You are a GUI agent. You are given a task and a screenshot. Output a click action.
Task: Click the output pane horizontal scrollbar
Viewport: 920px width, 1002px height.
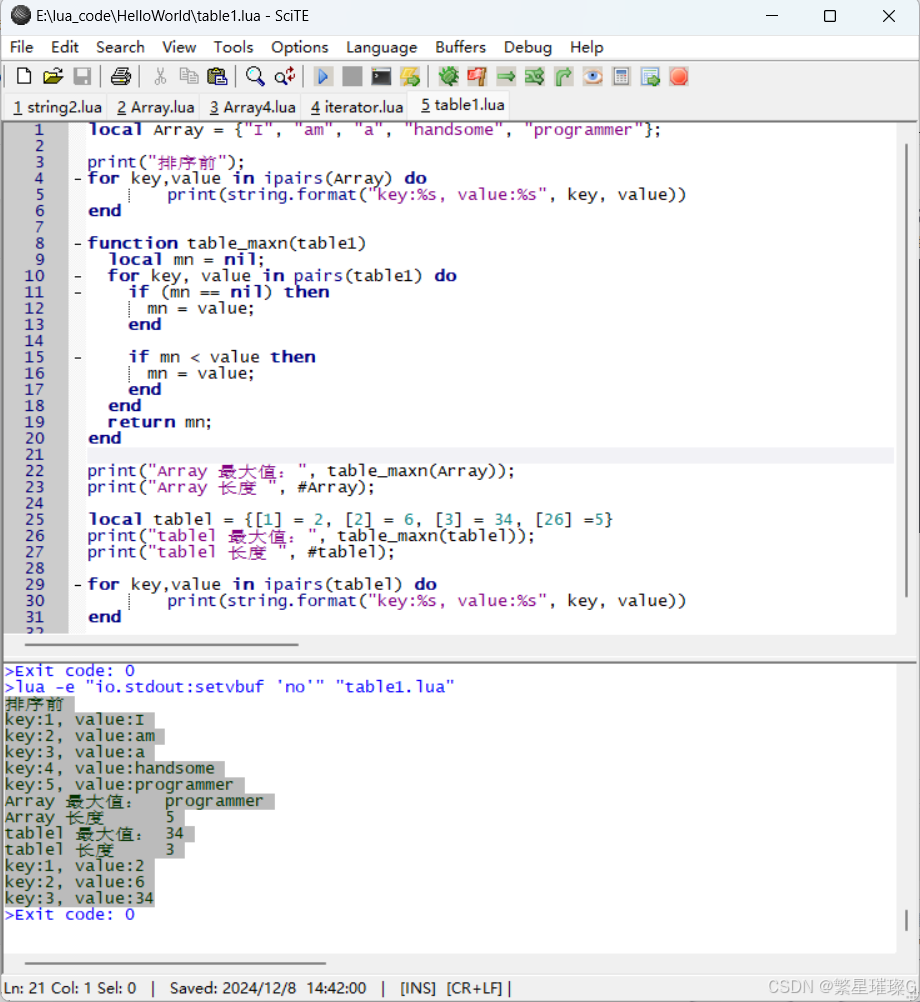click(x=175, y=962)
